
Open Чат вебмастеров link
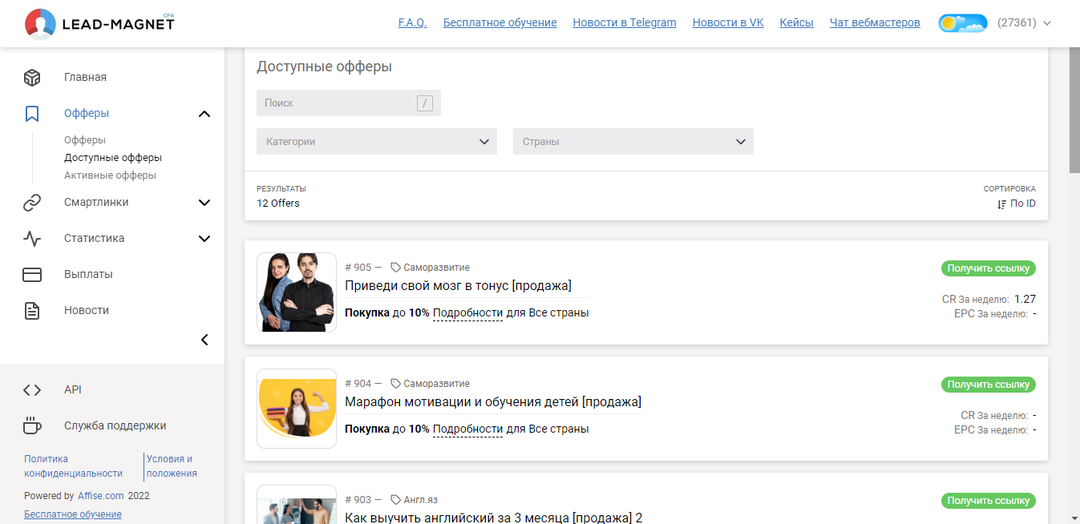(x=874, y=23)
